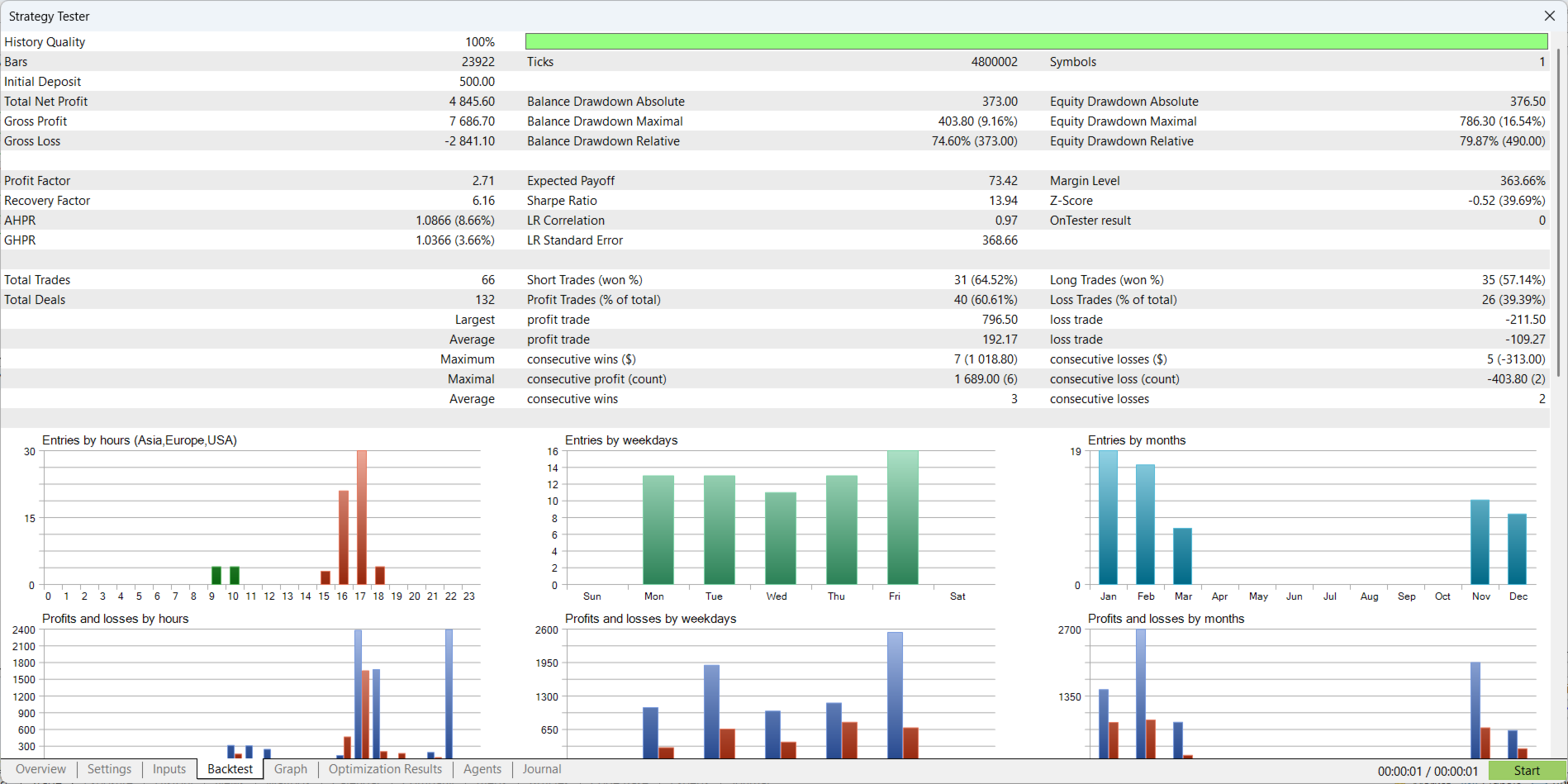1568x784 pixels.
Task: Click the Jan bar in Entries by months
Action: coord(1108,518)
